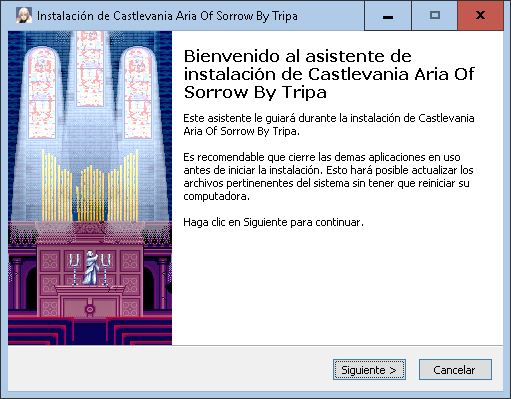
Task: Click the cathedral organ side banner image
Action: coord(90,188)
